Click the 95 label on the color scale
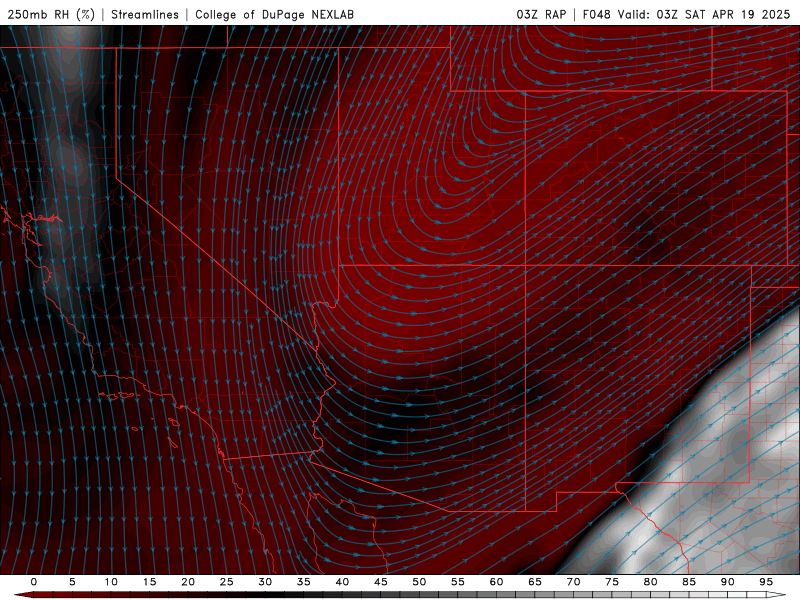 point(766,582)
